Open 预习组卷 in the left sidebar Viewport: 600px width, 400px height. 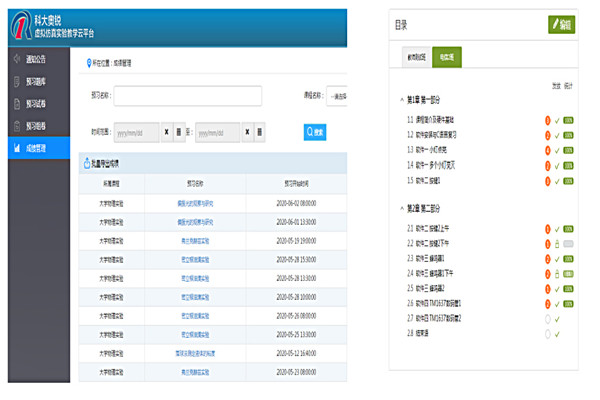click(x=36, y=126)
